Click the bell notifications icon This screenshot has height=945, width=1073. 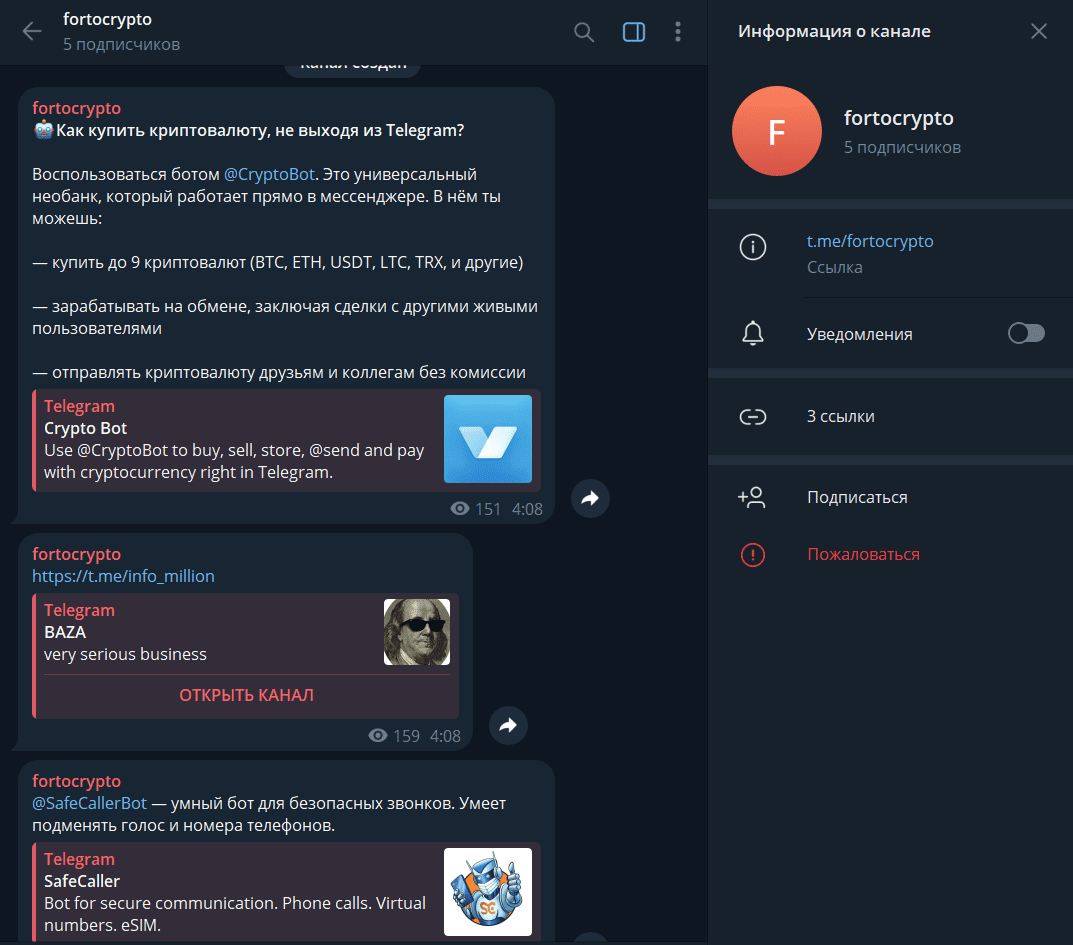pyautogui.click(x=753, y=333)
